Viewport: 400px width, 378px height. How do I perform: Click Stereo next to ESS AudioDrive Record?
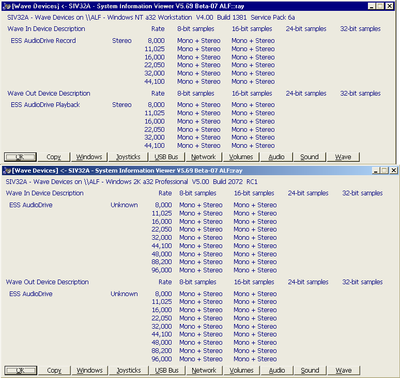(x=122, y=41)
